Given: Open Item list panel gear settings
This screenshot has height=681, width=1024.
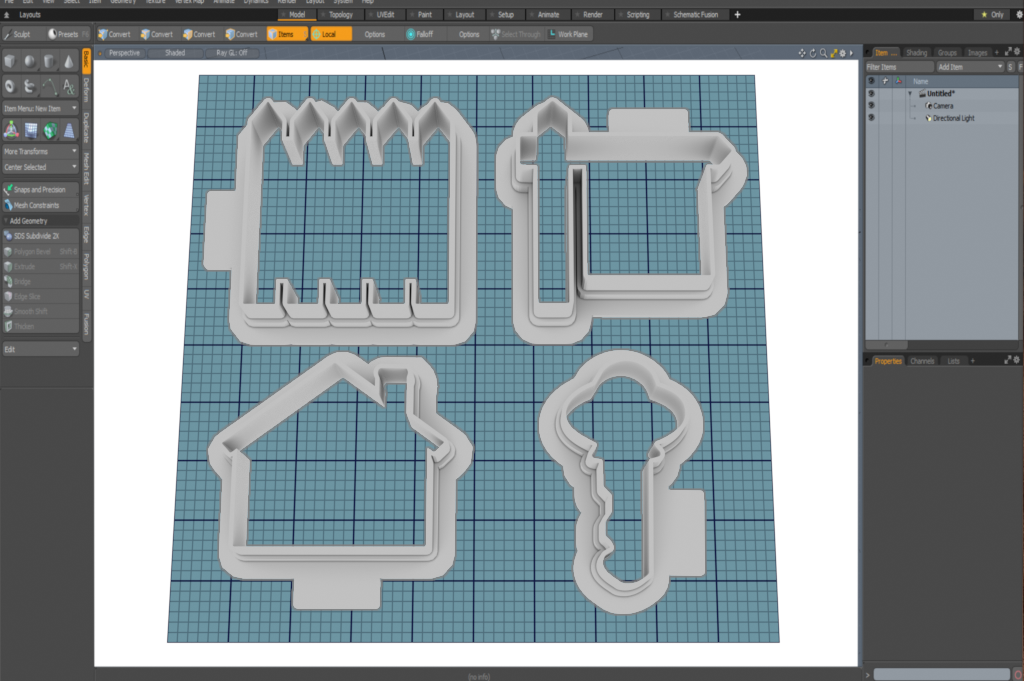Looking at the screenshot, I should (1017, 52).
